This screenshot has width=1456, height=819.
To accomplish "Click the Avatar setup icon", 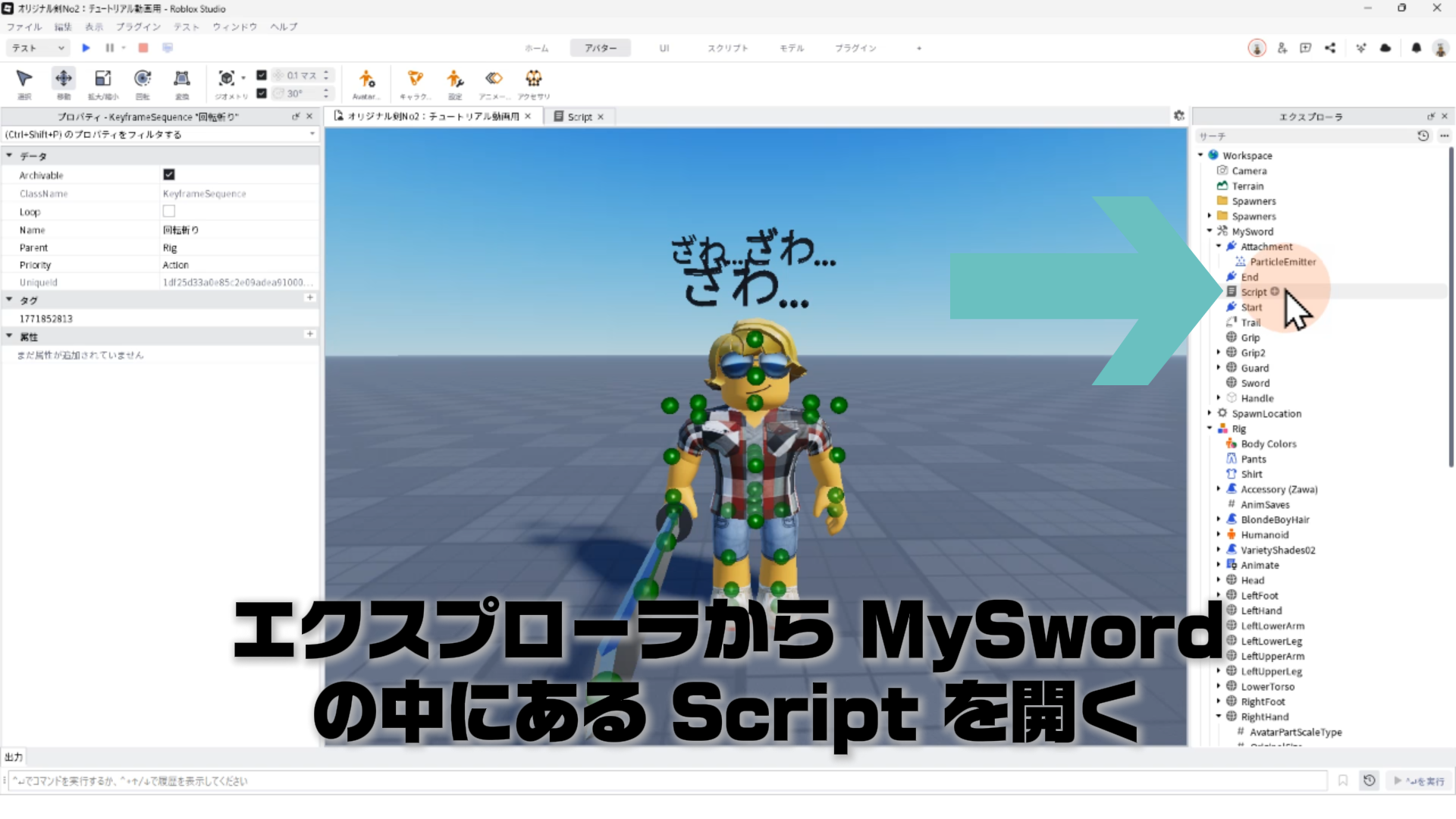I will 366,79.
